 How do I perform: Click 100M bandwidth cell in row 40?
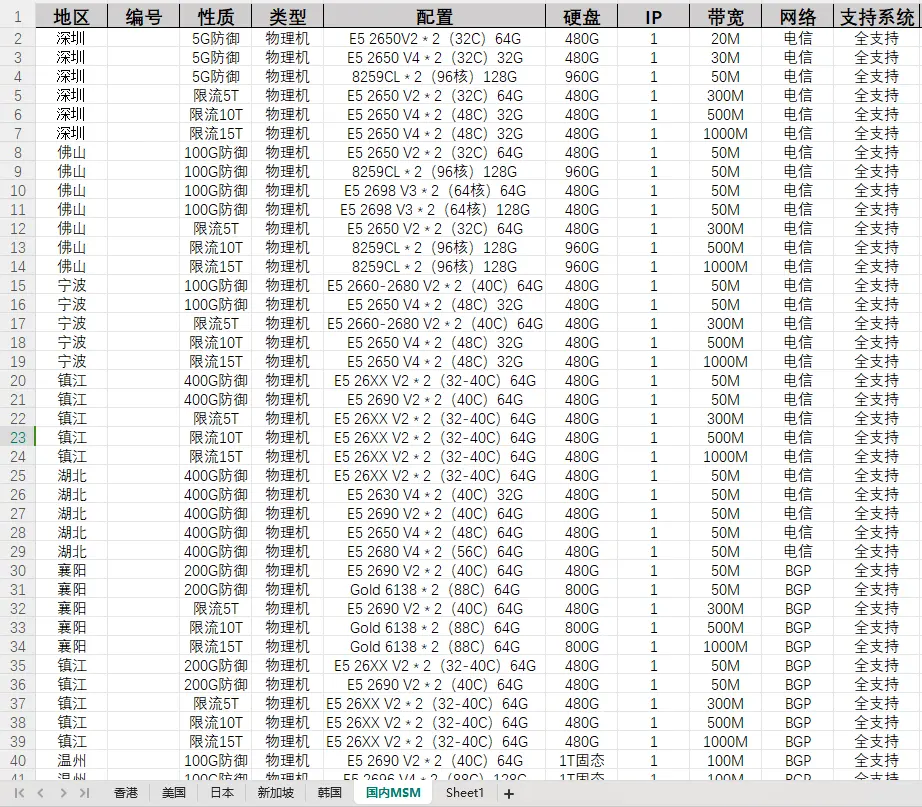pos(725,761)
